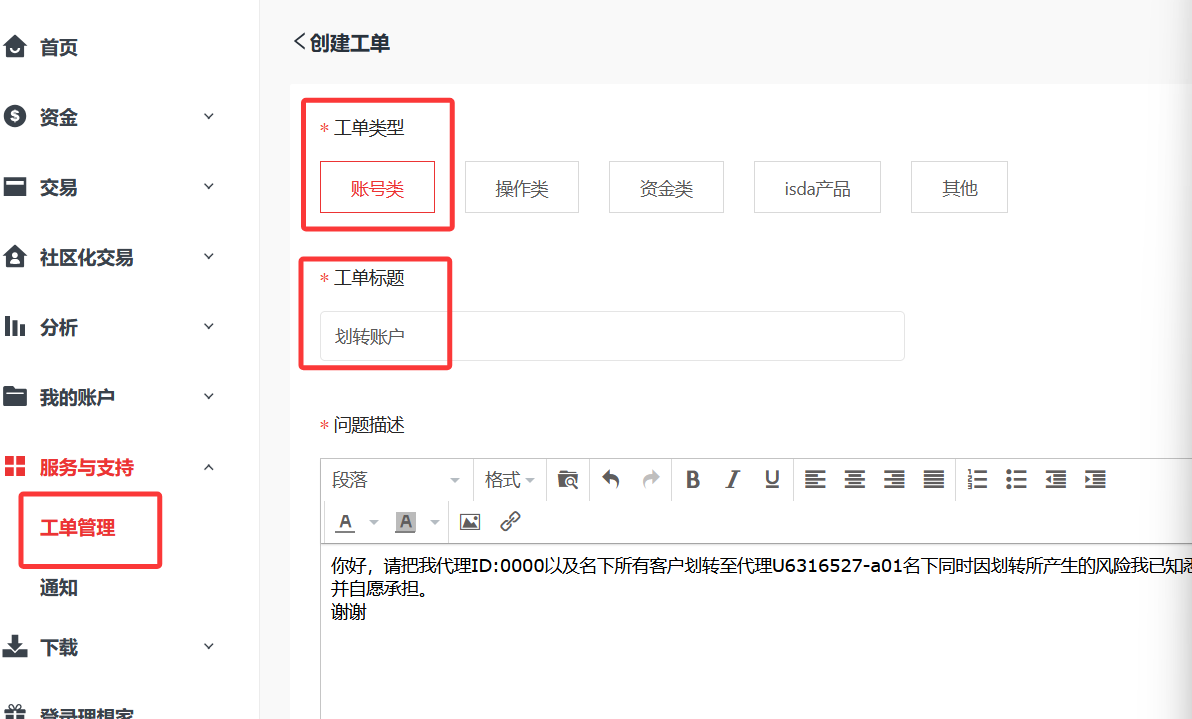Click the 工单标题 input field
Viewport: 1192px width, 719px height.
point(612,336)
